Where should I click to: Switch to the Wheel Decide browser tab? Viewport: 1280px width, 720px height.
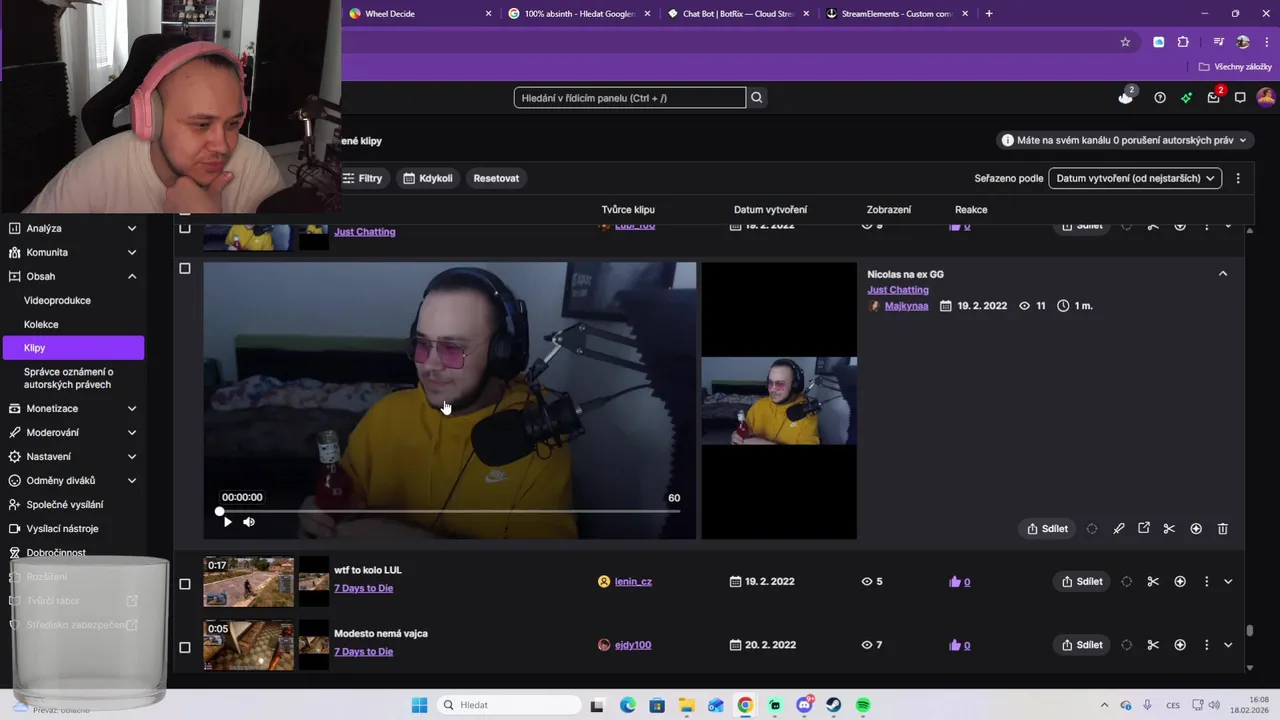pos(420,14)
